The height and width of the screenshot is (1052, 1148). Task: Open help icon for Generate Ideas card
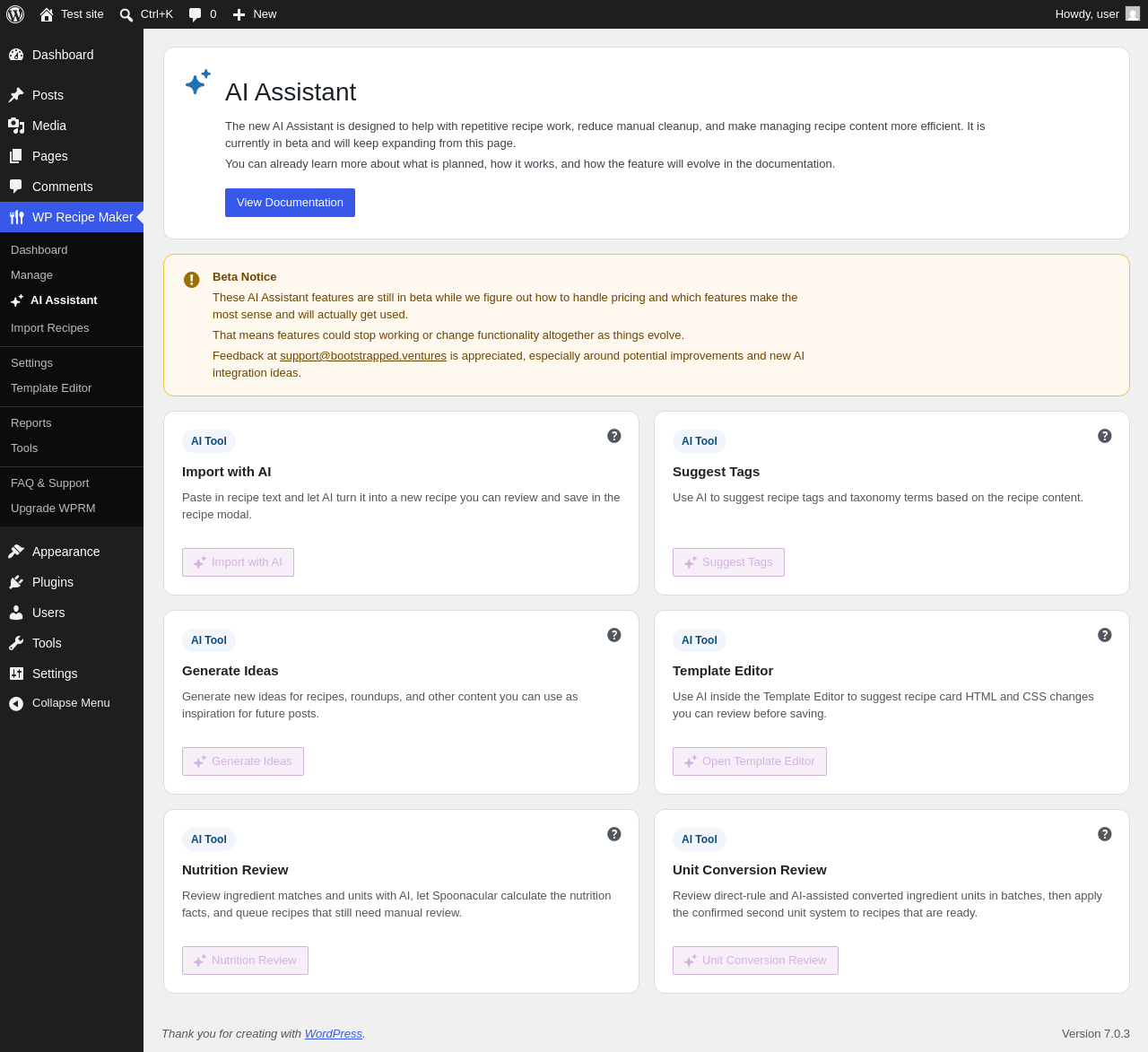pyautogui.click(x=614, y=635)
